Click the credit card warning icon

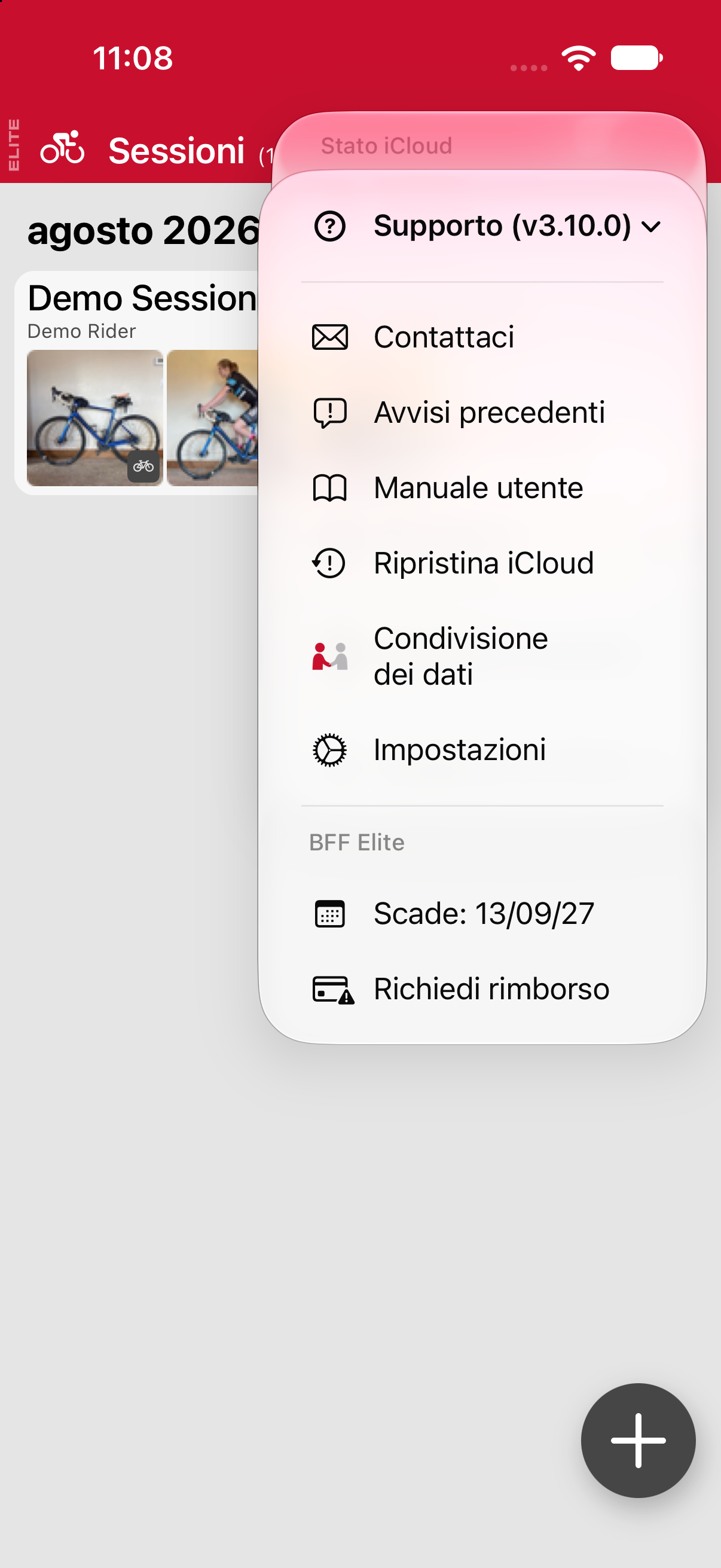point(333,990)
